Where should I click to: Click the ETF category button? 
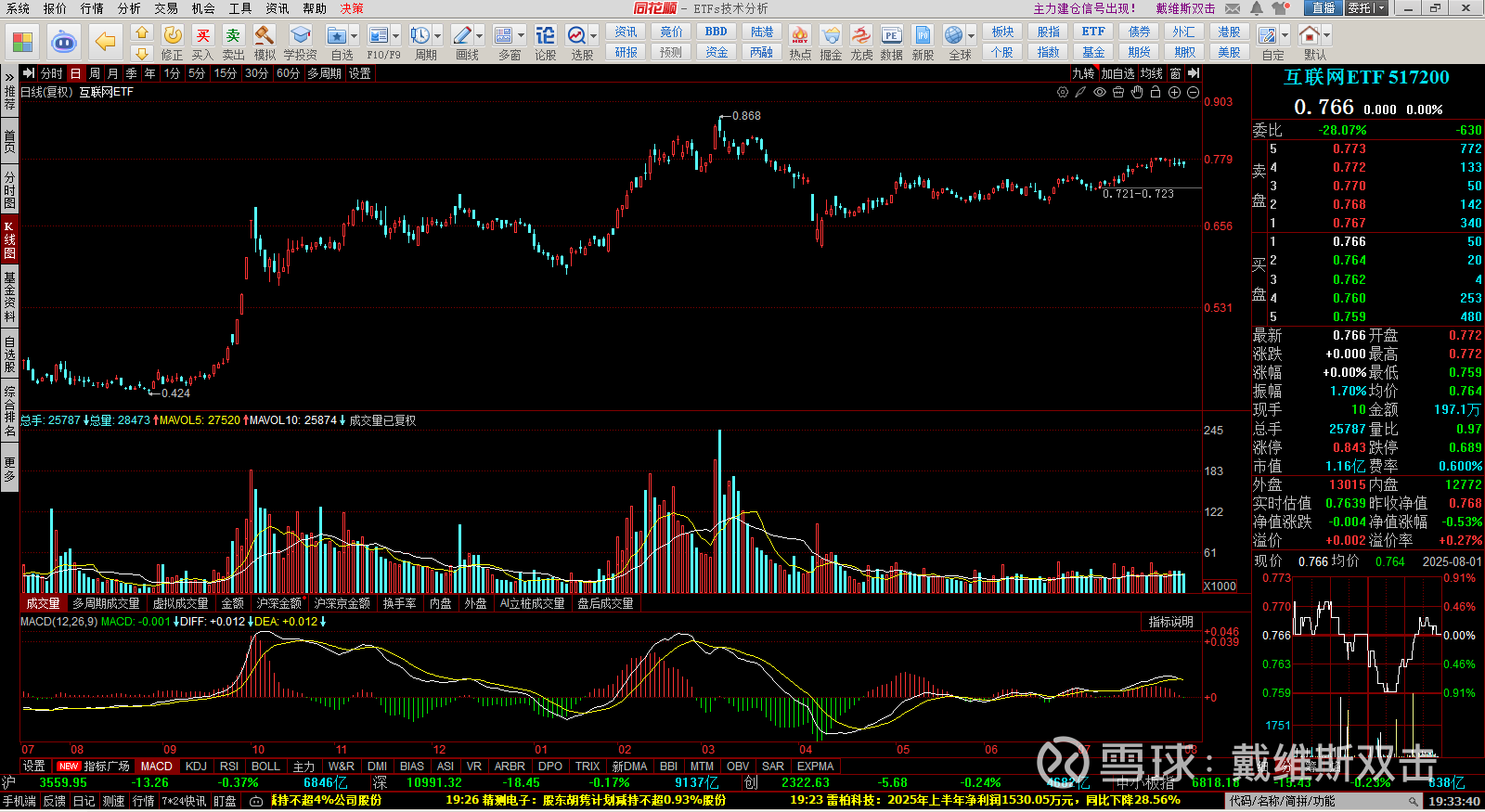[1093, 32]
